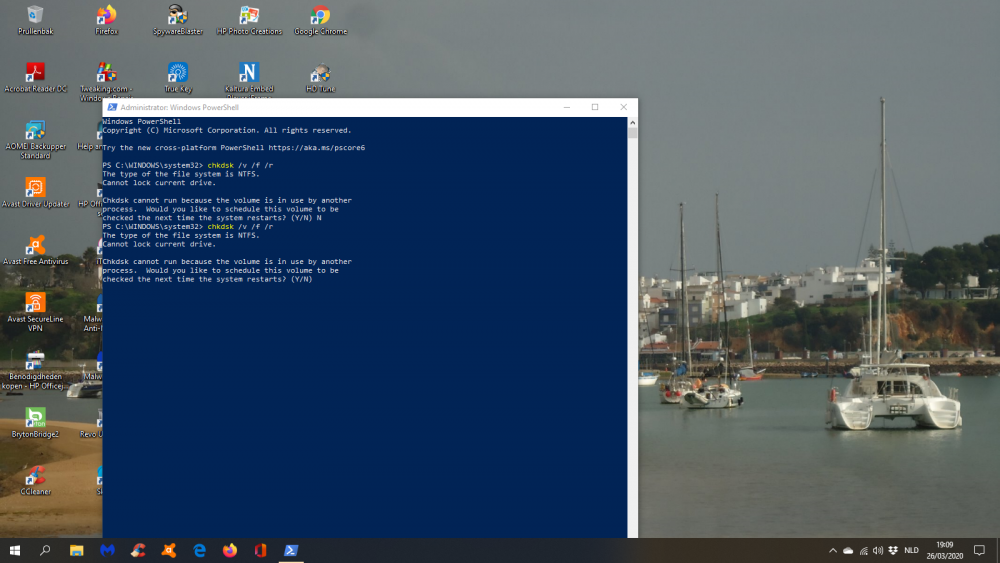This screenshot has width=1000, height=563.
Task: Click the taskbar search magnifier
Action: point(45,550)
